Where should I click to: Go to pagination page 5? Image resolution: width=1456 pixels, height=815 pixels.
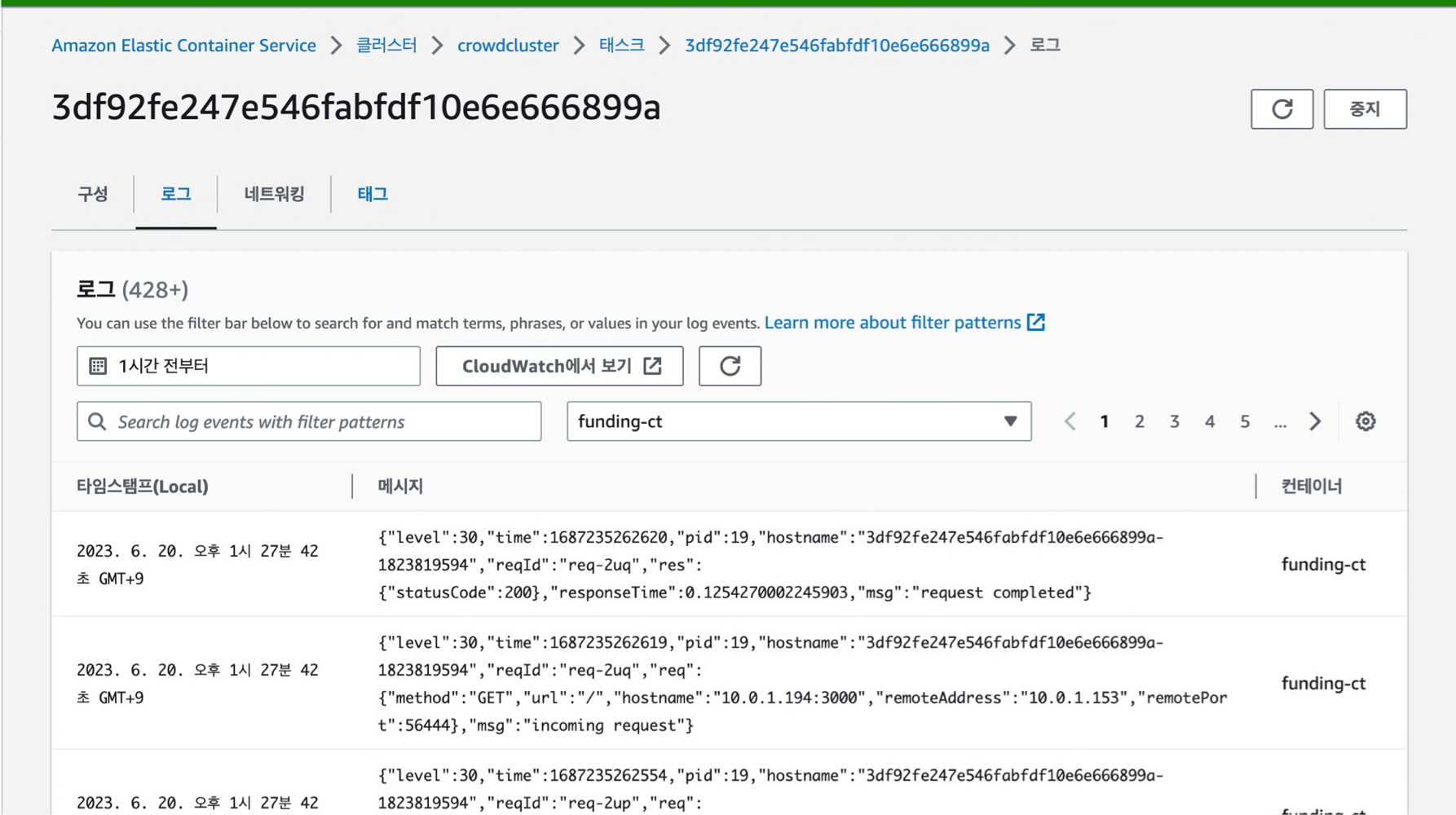coord(1245,421)
